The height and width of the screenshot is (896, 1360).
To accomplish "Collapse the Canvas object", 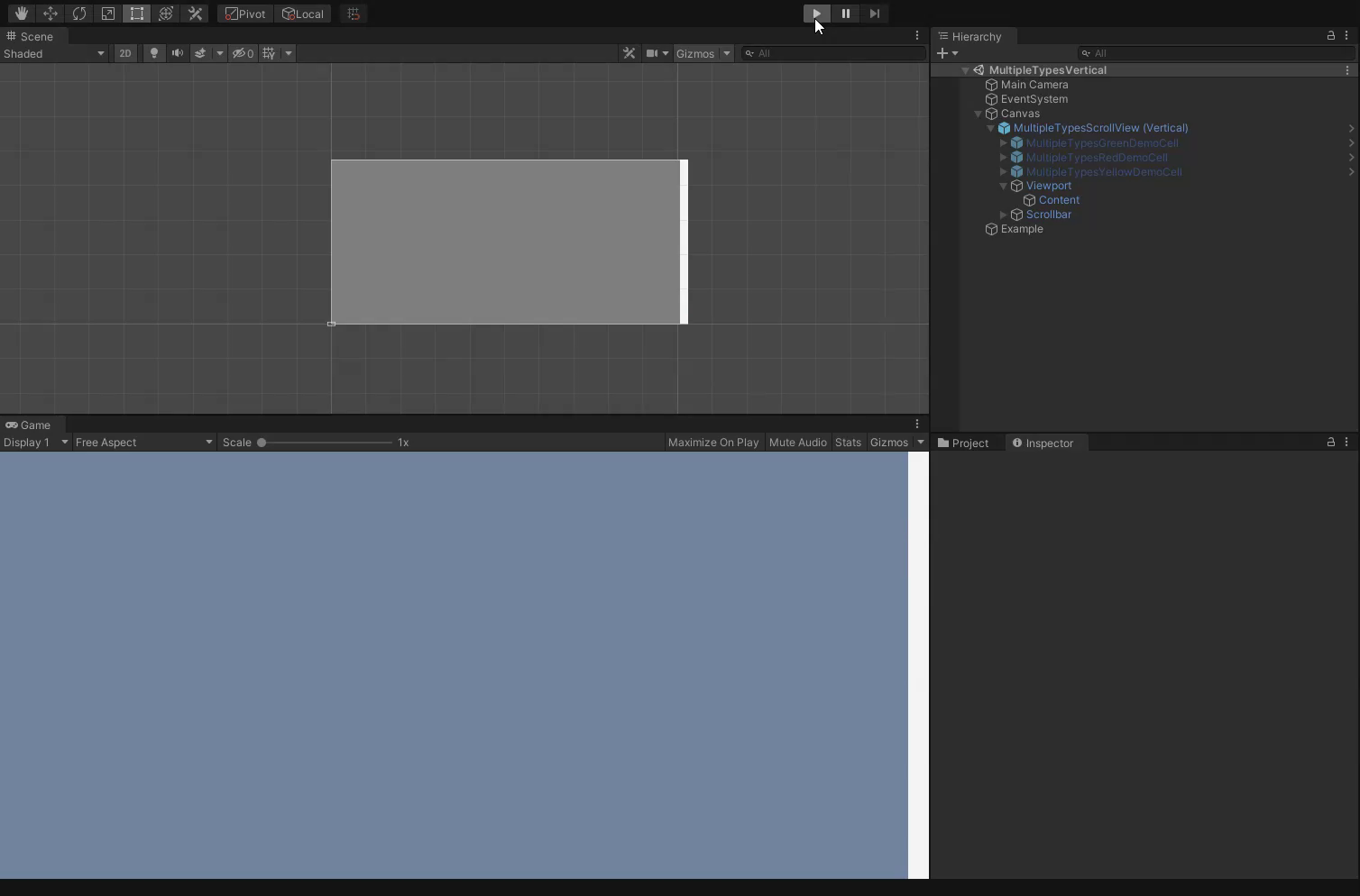I will coord(978,114).
